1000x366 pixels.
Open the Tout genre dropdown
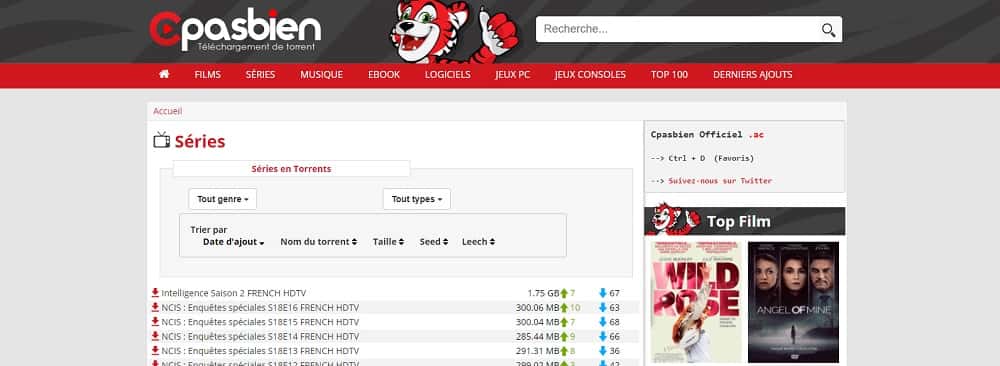point(223,199)
